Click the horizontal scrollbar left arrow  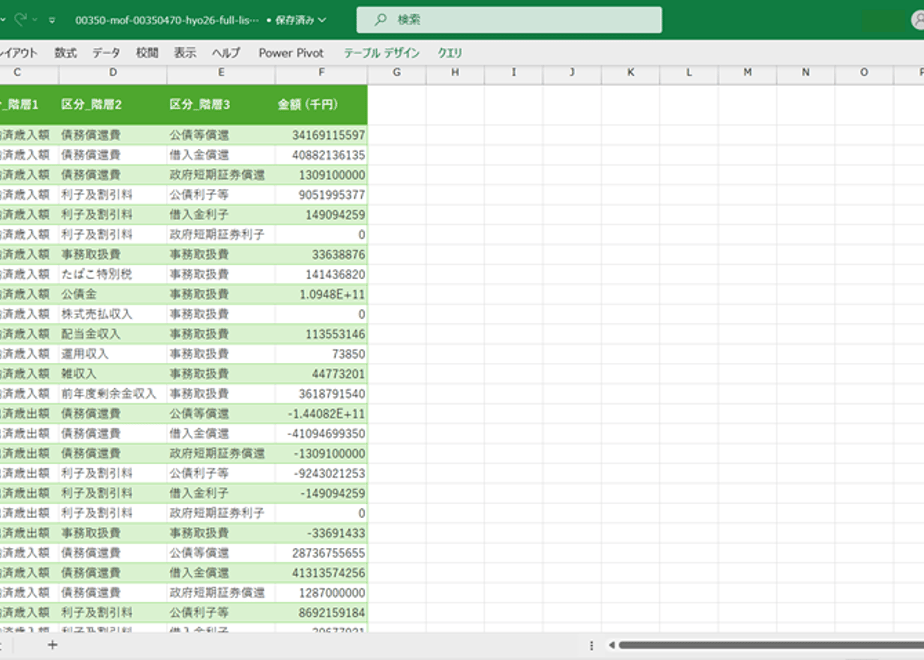(x=612, y=645)
